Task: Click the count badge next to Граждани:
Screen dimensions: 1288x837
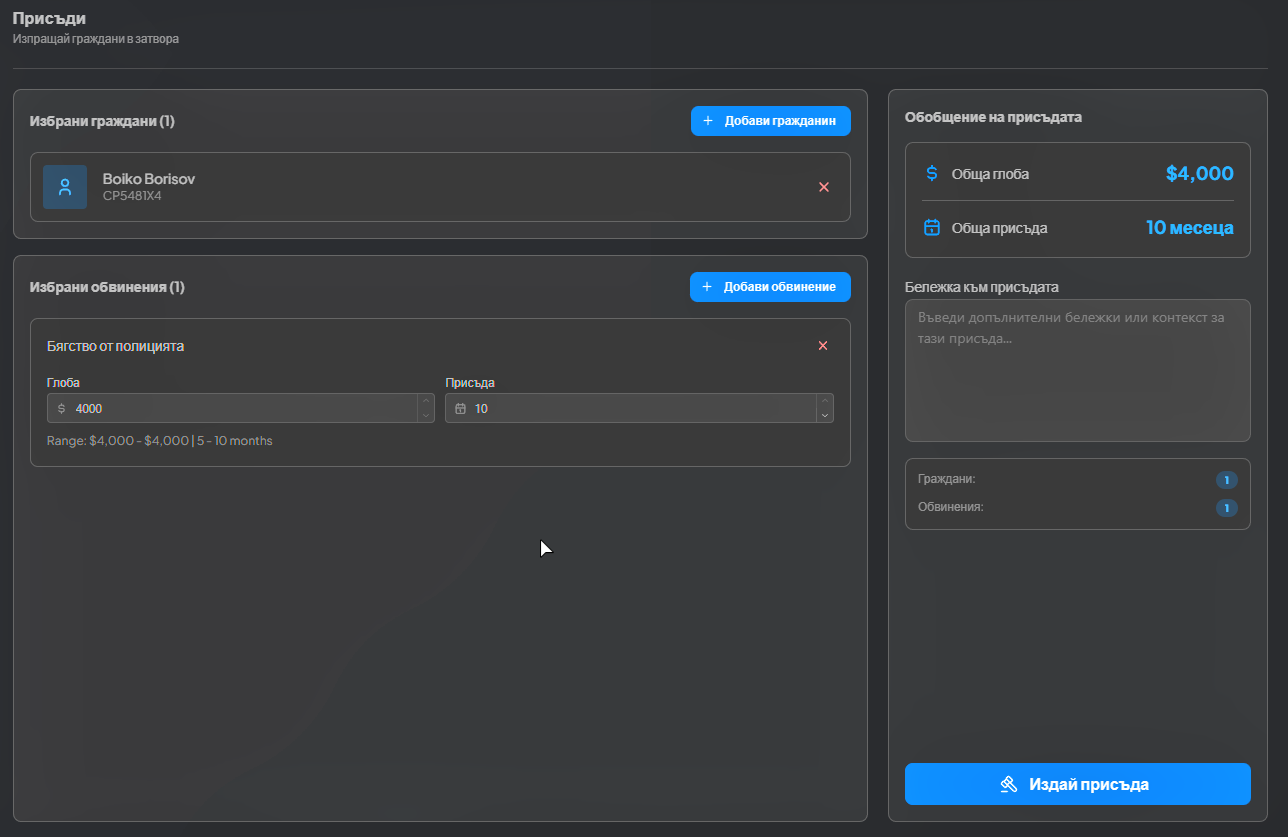Action: (1227, 480)
